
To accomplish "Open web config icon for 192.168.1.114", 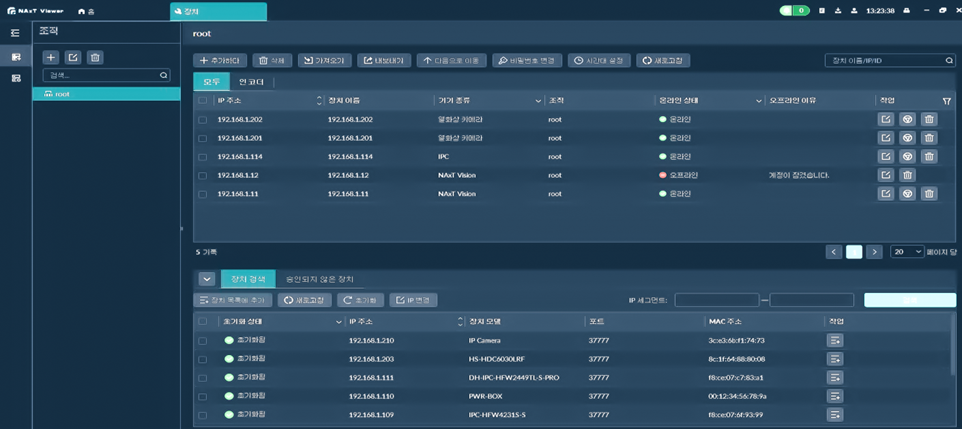I will pos(907,157).
